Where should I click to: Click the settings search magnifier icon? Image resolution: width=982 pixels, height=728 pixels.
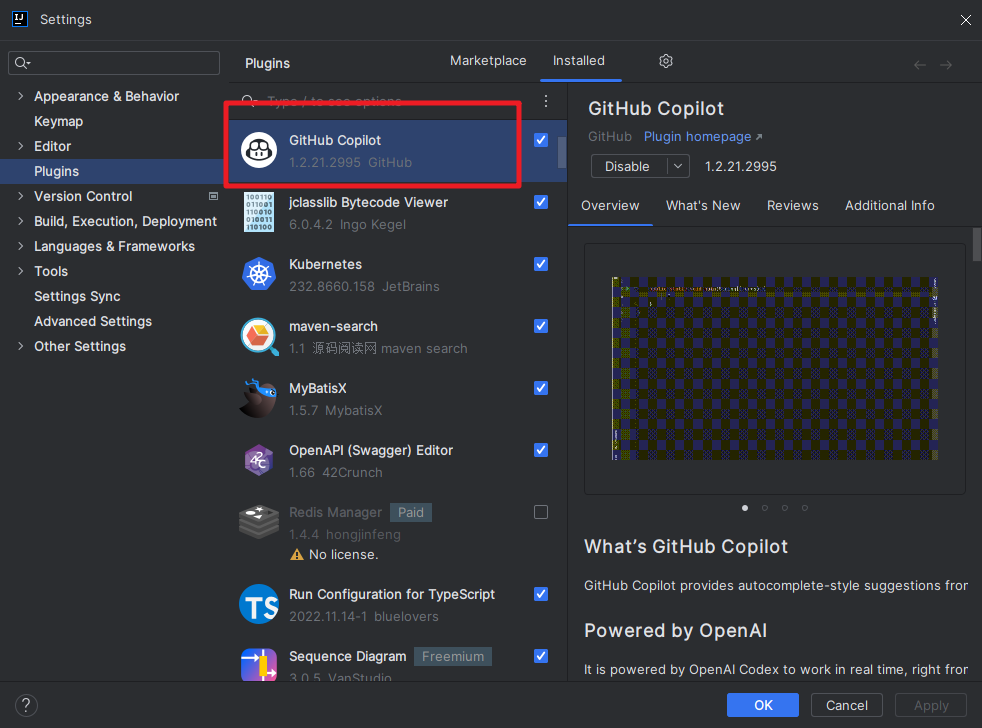(22, 63)
